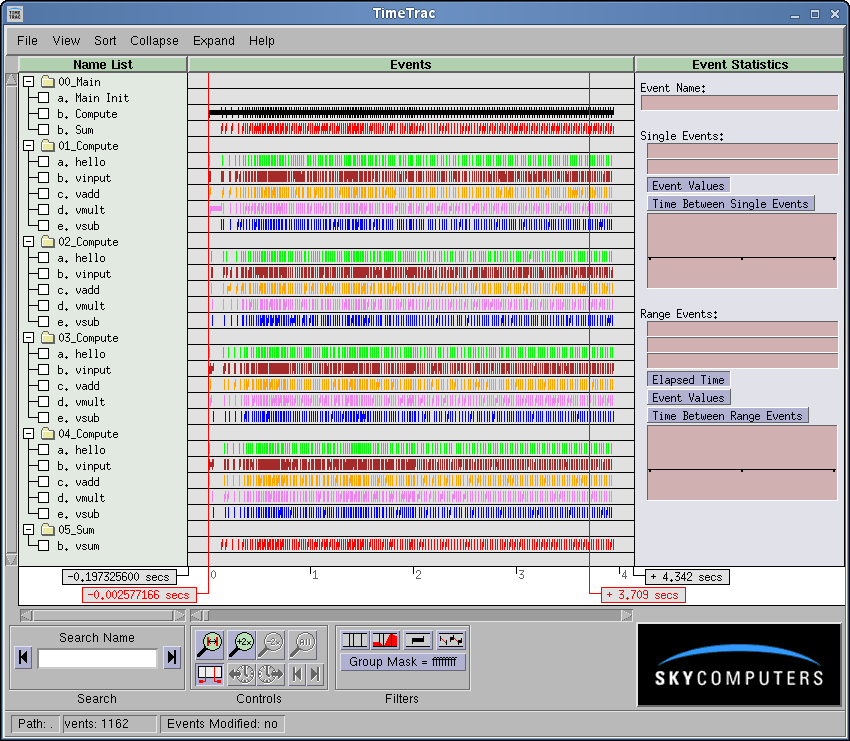Open the View menu
This screenshot has height=741, width=850.
pyautogui.click(x=66, y=41)
